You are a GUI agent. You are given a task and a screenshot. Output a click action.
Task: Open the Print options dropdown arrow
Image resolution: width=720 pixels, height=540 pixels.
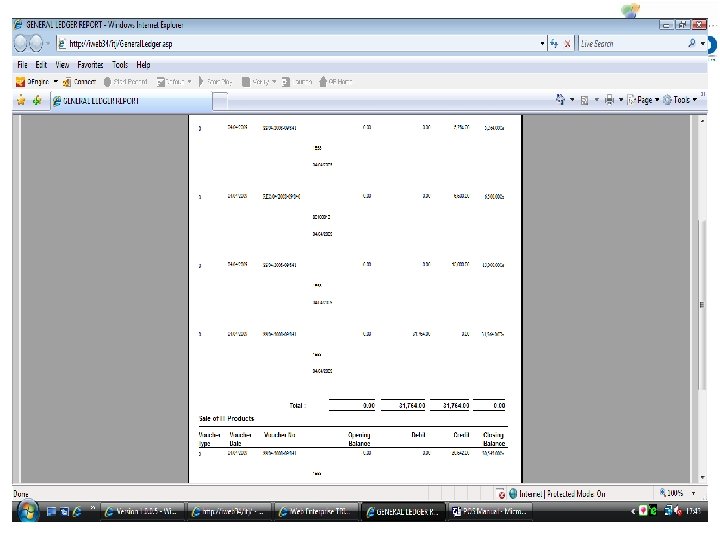tap(621, 100)
